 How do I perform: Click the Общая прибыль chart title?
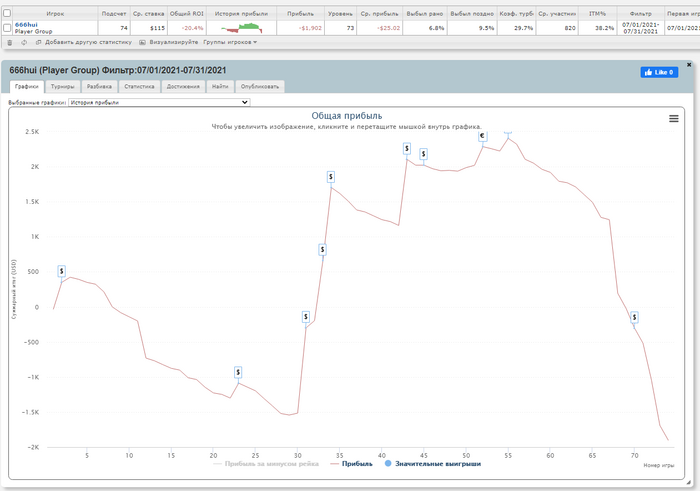point(346,116)
